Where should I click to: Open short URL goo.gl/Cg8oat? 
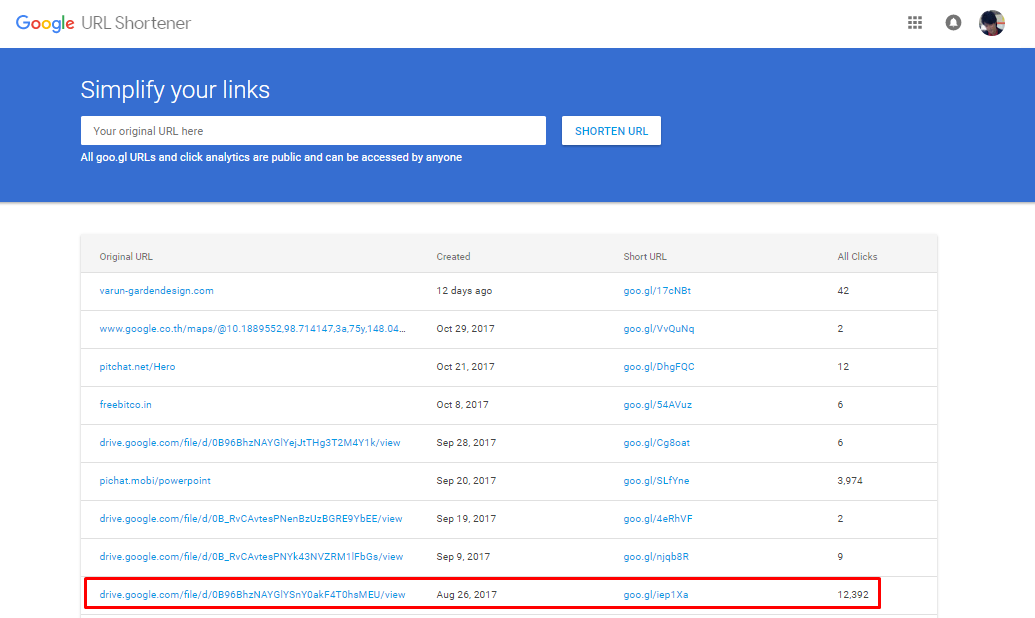pos(657,442)
